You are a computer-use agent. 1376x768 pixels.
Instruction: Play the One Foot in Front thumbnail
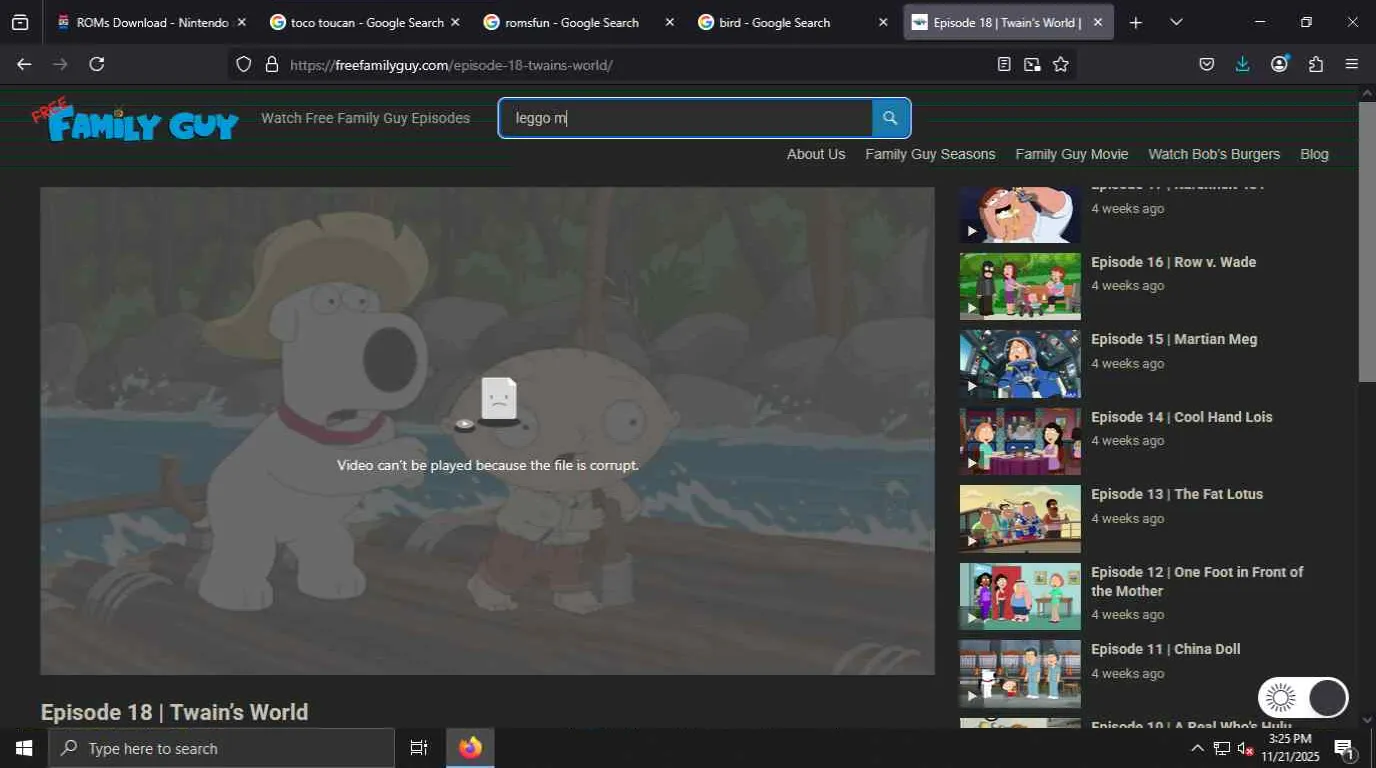tap(1020, 597)
